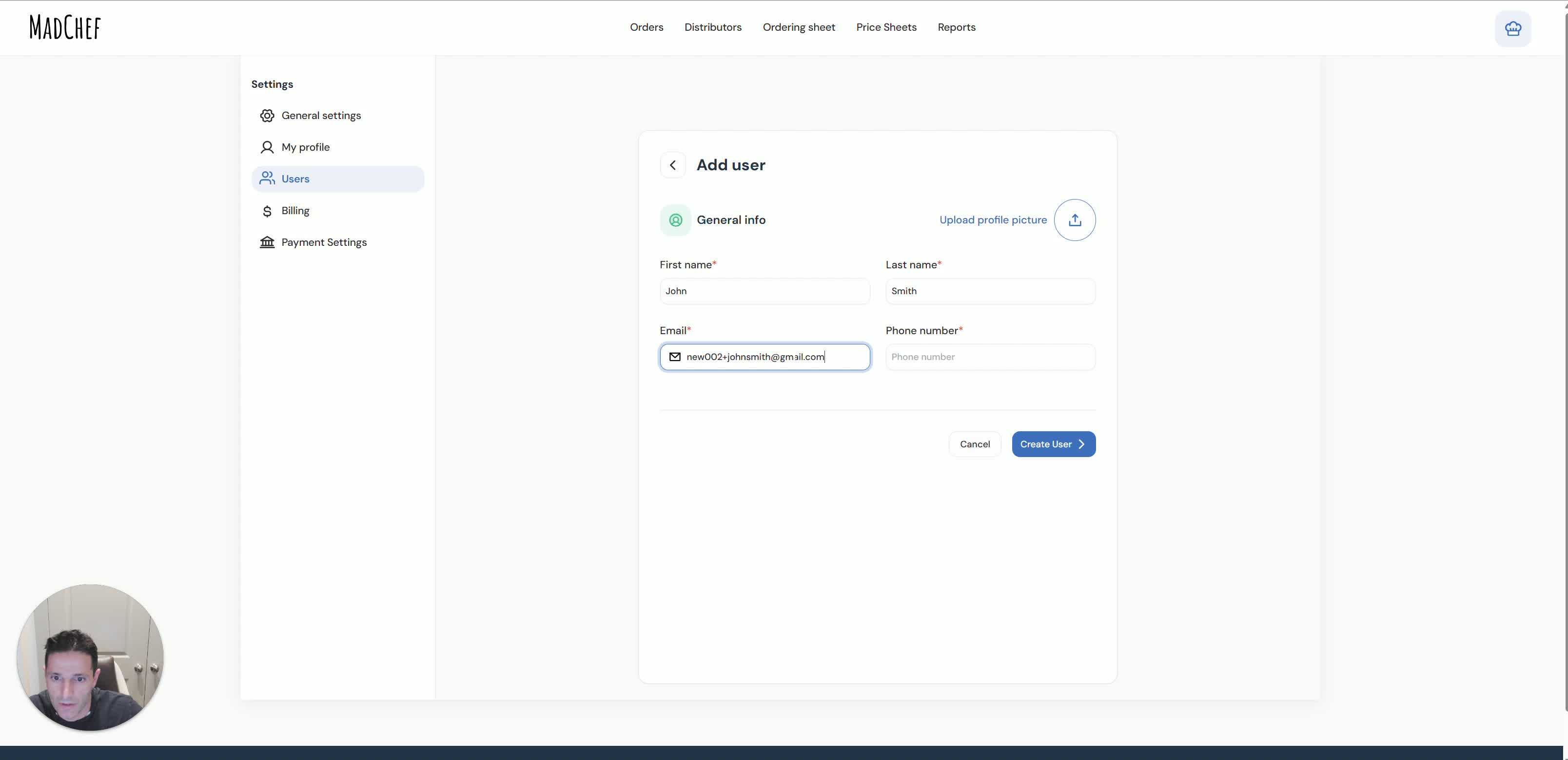The height and width of the screenshot is (760, 1568).
Task: Click the Phone number input field
Action: click(x=990, y=357)
